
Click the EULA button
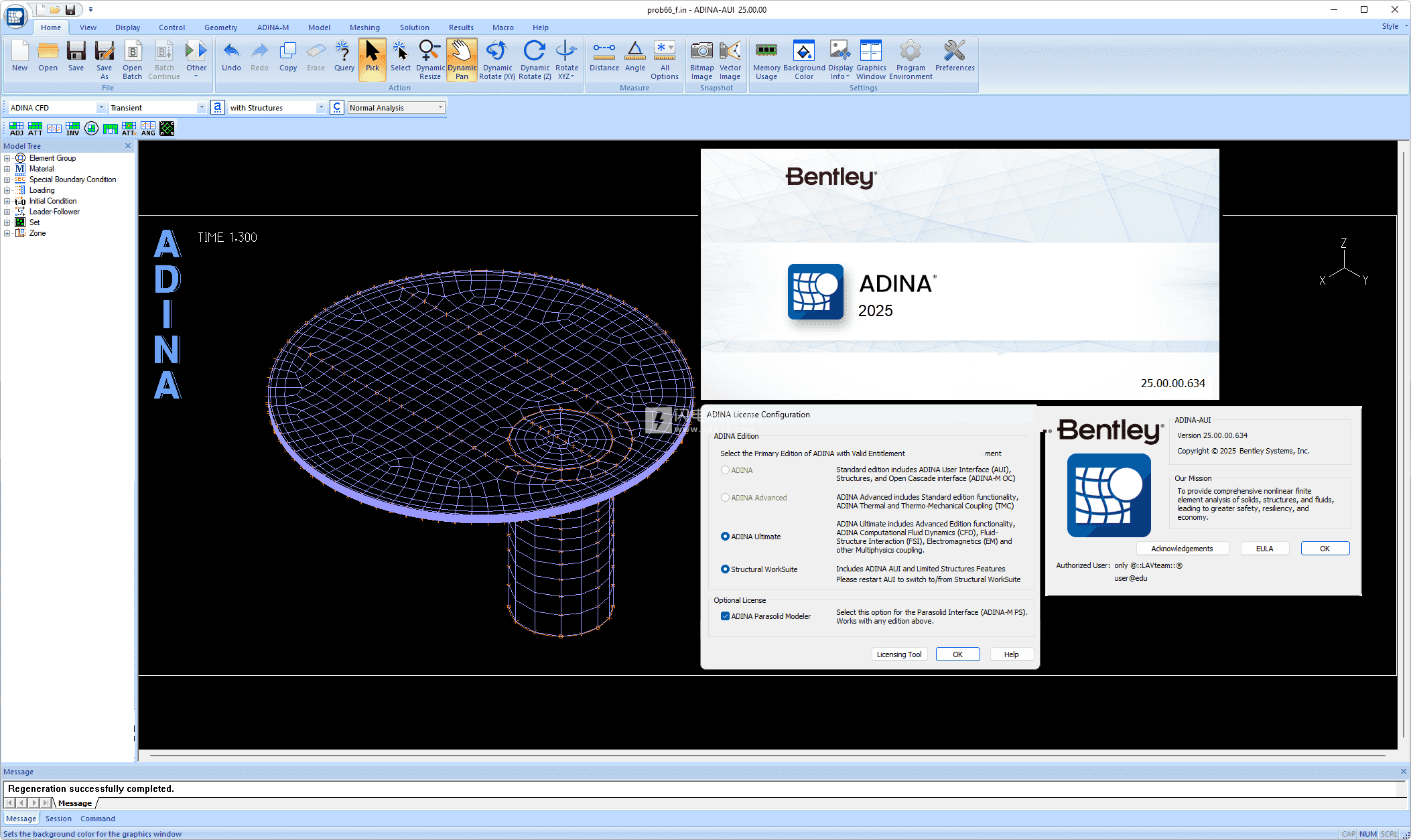point(1264,549)
